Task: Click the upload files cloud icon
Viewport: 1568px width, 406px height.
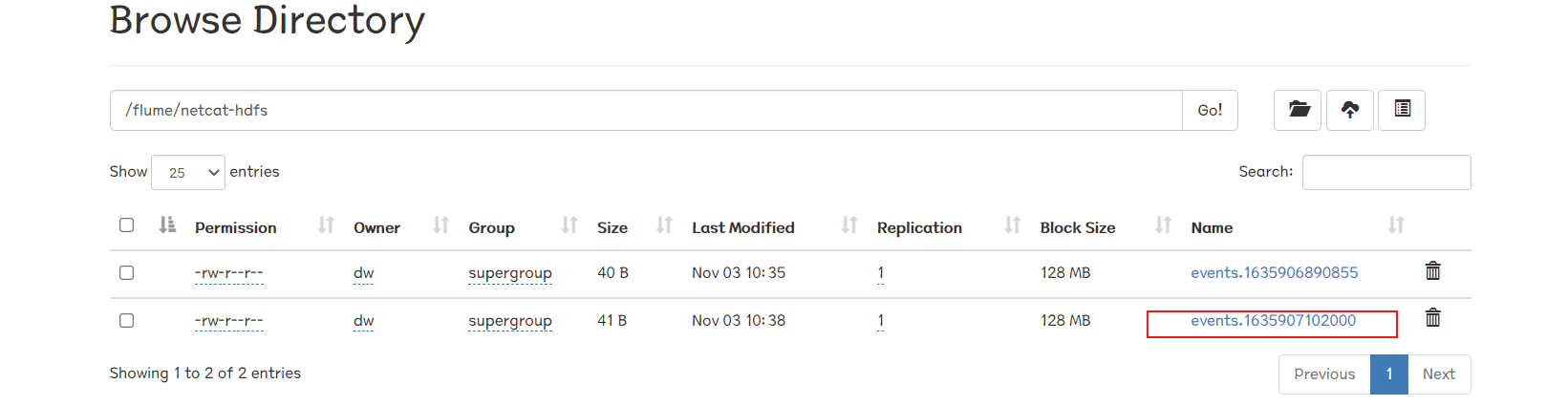Action: pos(1350,110)
